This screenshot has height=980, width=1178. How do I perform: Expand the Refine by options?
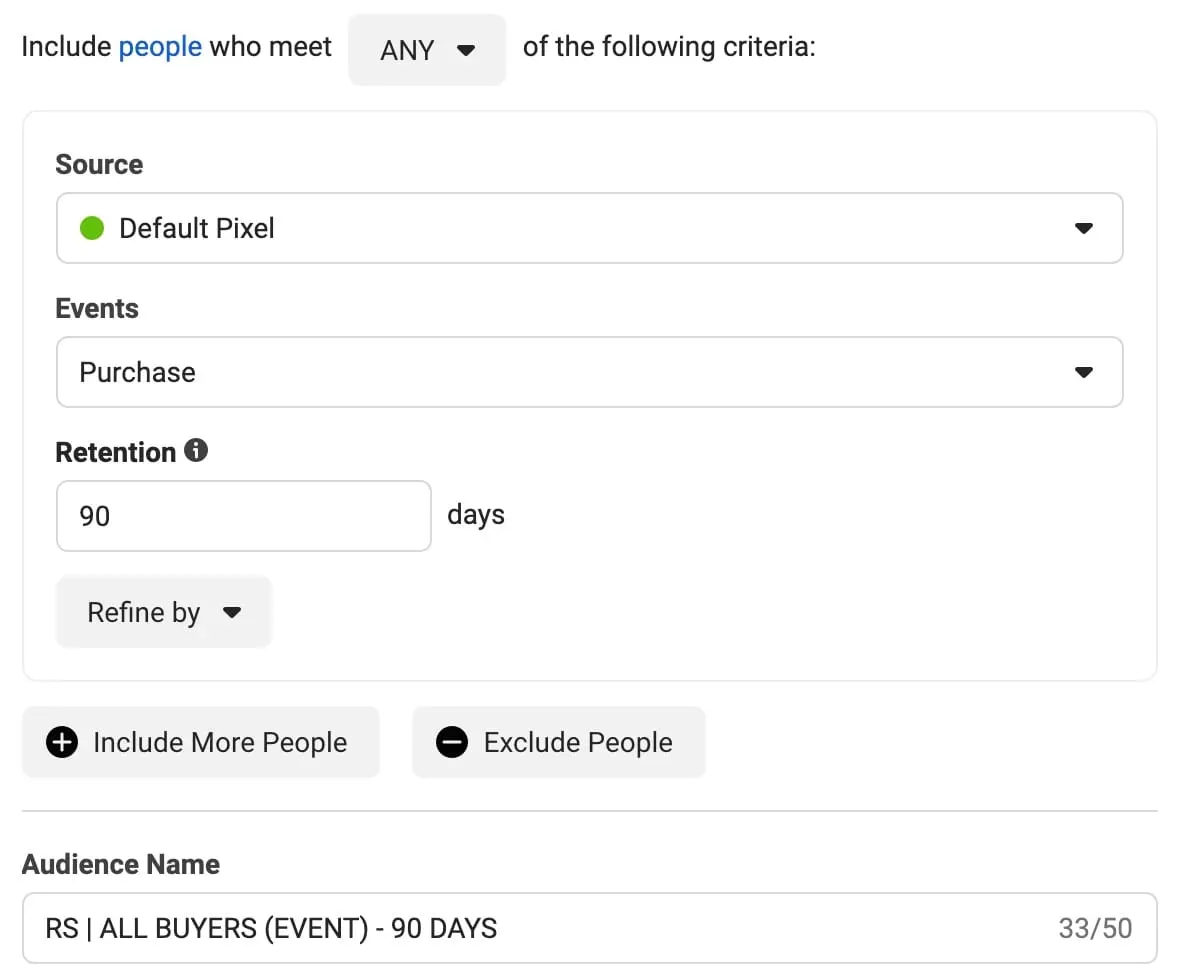coord(164,613)
